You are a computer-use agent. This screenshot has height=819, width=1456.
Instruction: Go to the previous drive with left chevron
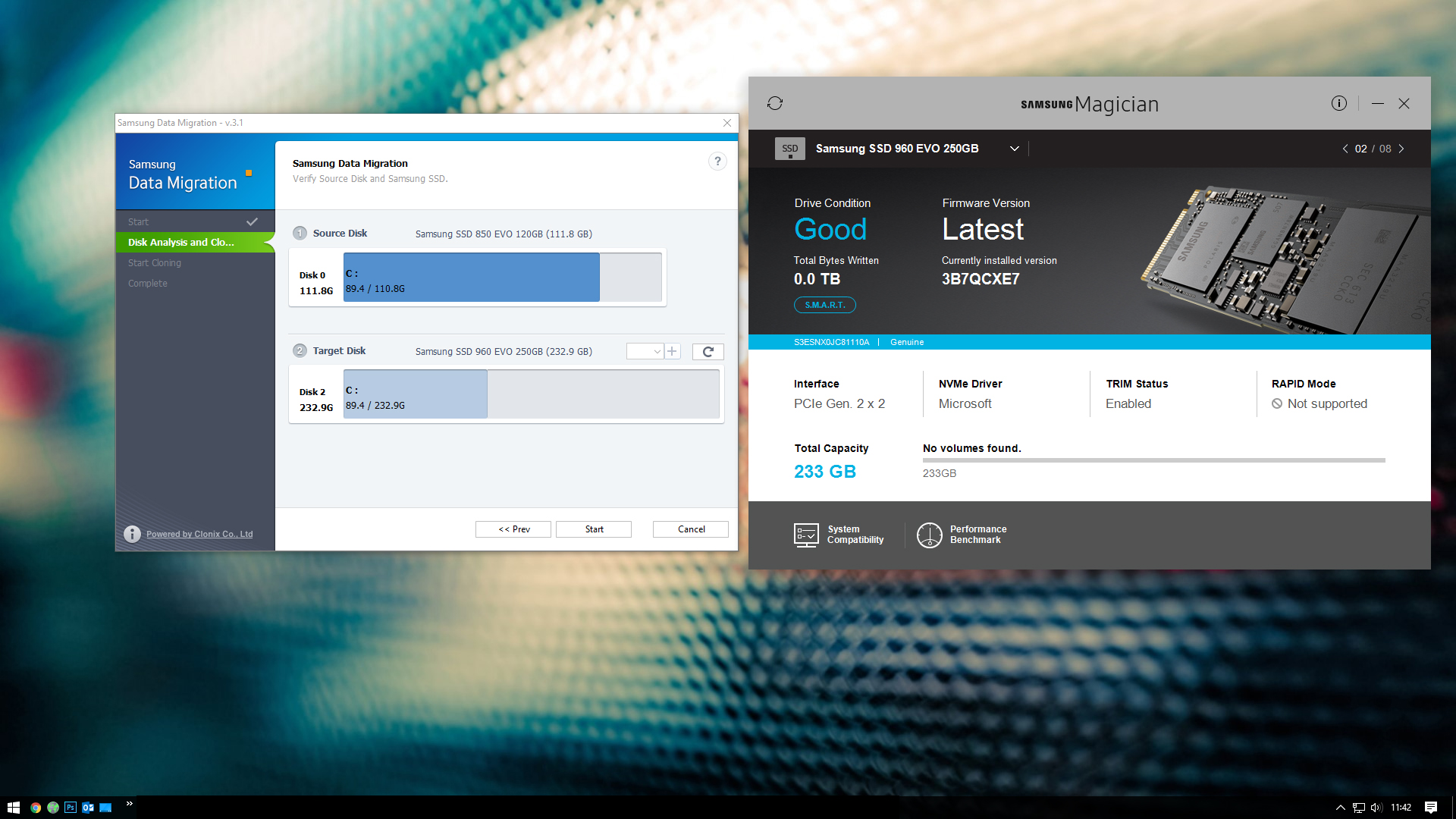pyautogui.click(x=1345, y=149)
